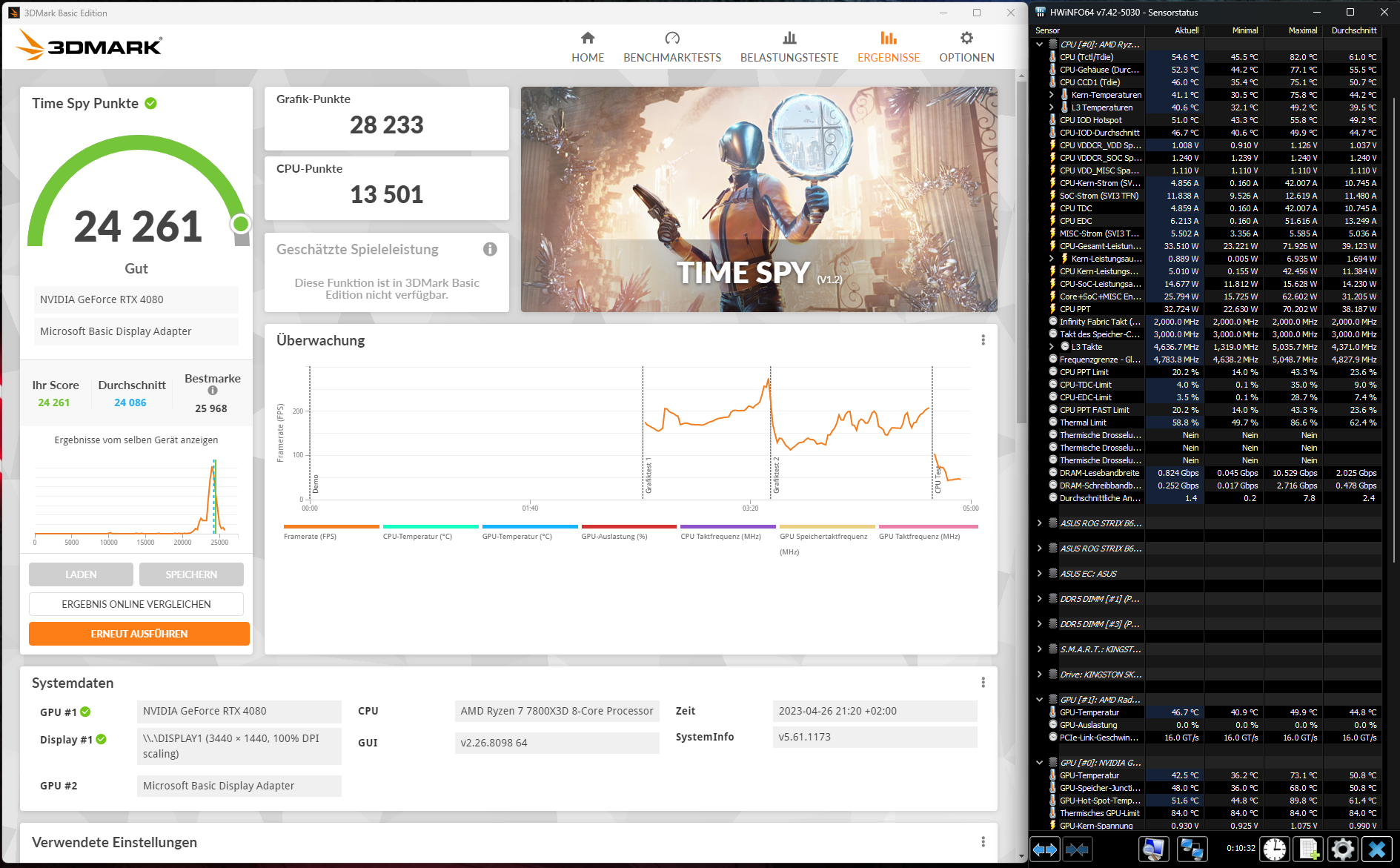Click the pink GPU Taktfrequenz legend color bar
The height and width of the screenshot is (868, 1400).
(x=929, y=527)
